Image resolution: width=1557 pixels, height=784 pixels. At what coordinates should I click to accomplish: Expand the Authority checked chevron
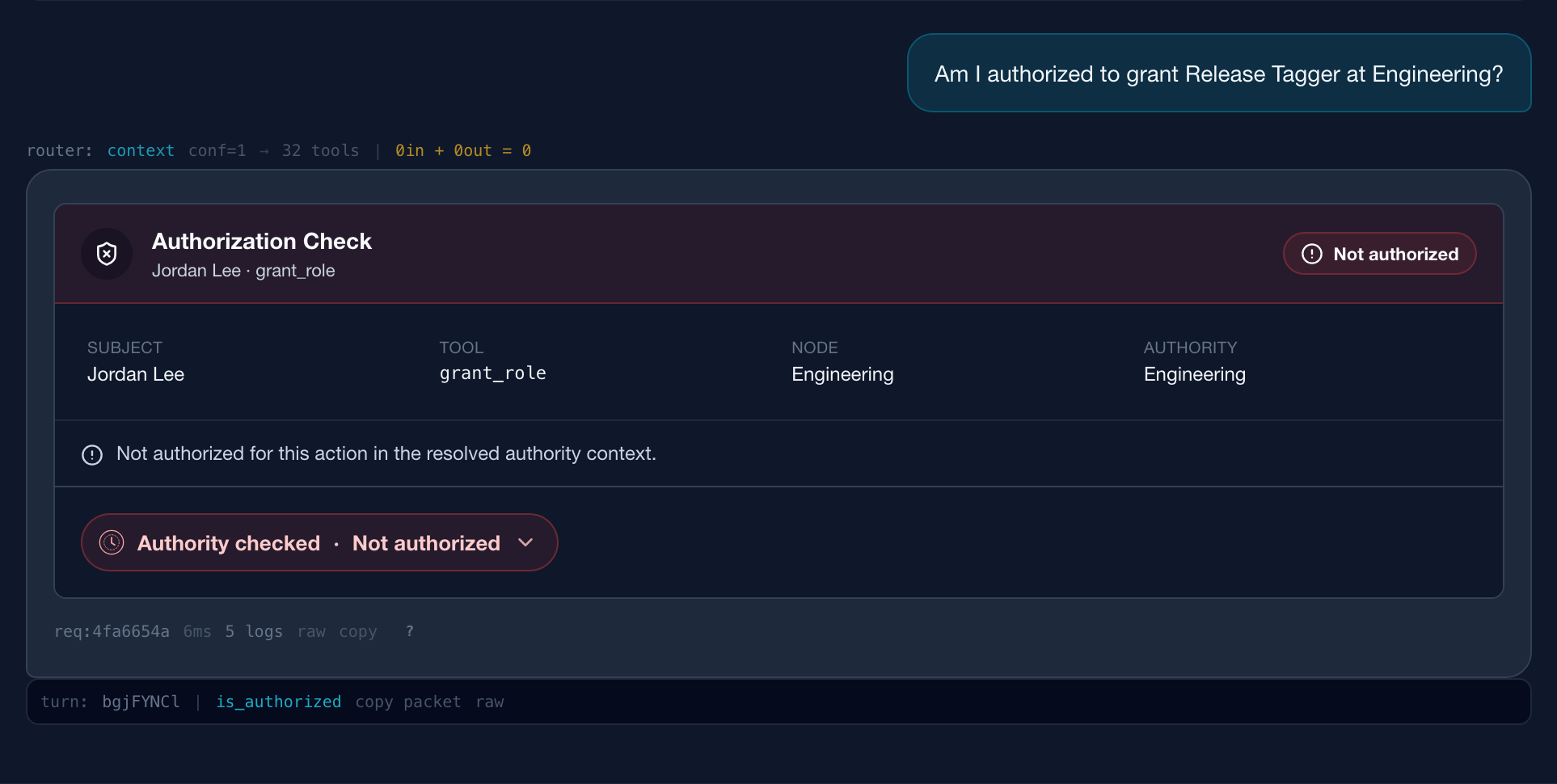tap(525, 542)
